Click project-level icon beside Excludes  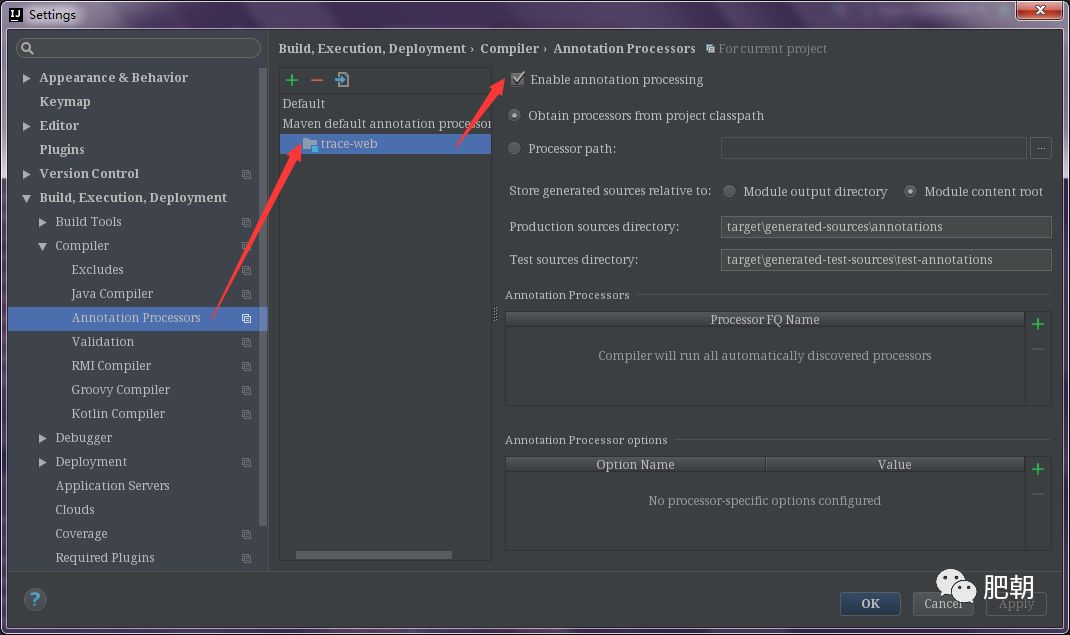pos(246,270)
